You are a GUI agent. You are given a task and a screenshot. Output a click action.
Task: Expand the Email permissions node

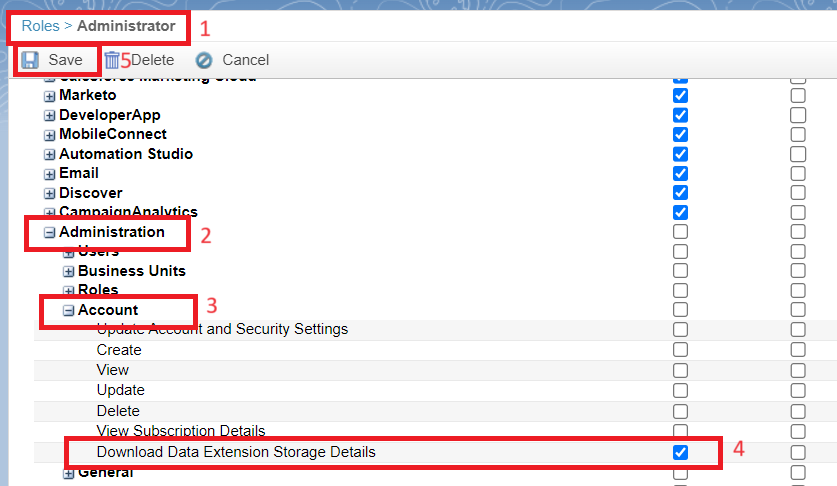tap(50, 174)
